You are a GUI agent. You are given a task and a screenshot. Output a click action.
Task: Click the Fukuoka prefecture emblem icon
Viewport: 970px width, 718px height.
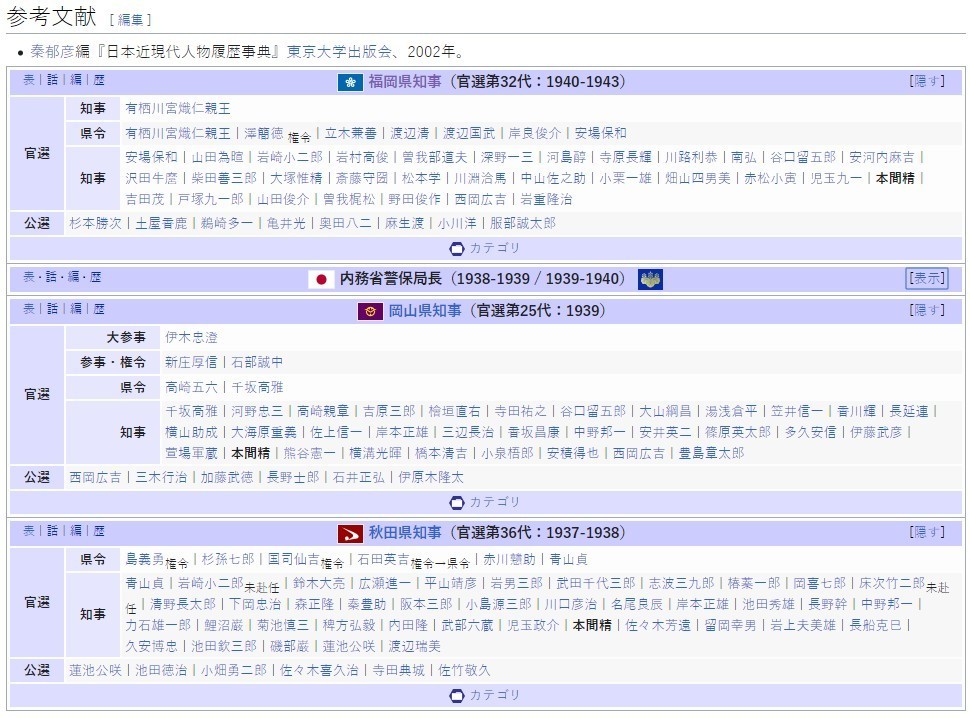pos(348,84)
